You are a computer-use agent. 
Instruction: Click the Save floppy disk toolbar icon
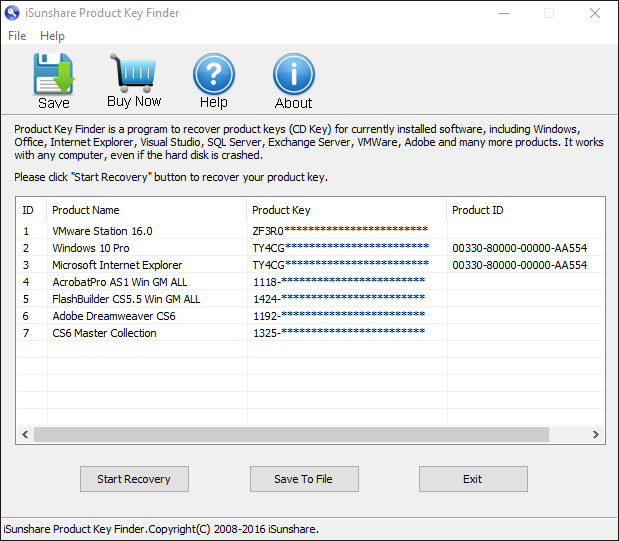coord(54,74)
